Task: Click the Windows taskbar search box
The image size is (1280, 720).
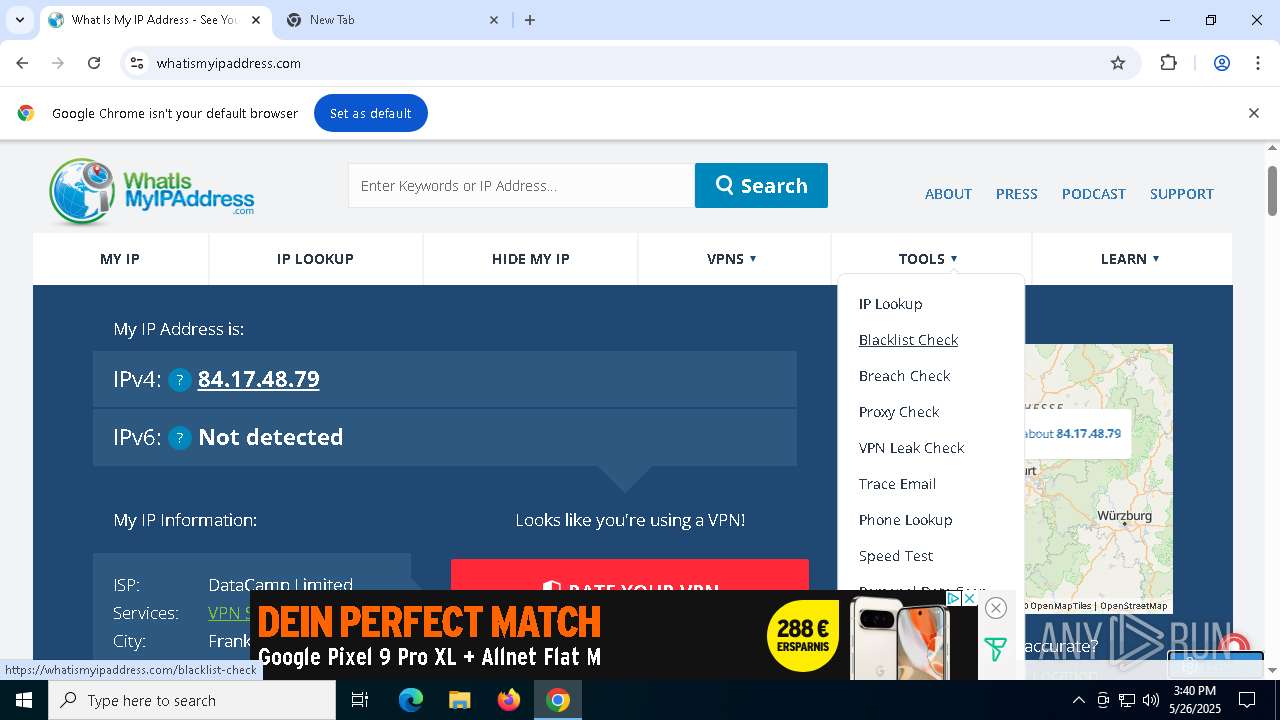Action: tap(192, 700)
